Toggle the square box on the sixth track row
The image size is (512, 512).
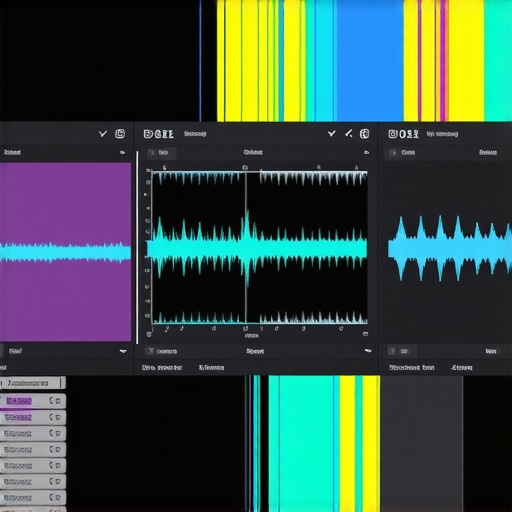[58, 482]
